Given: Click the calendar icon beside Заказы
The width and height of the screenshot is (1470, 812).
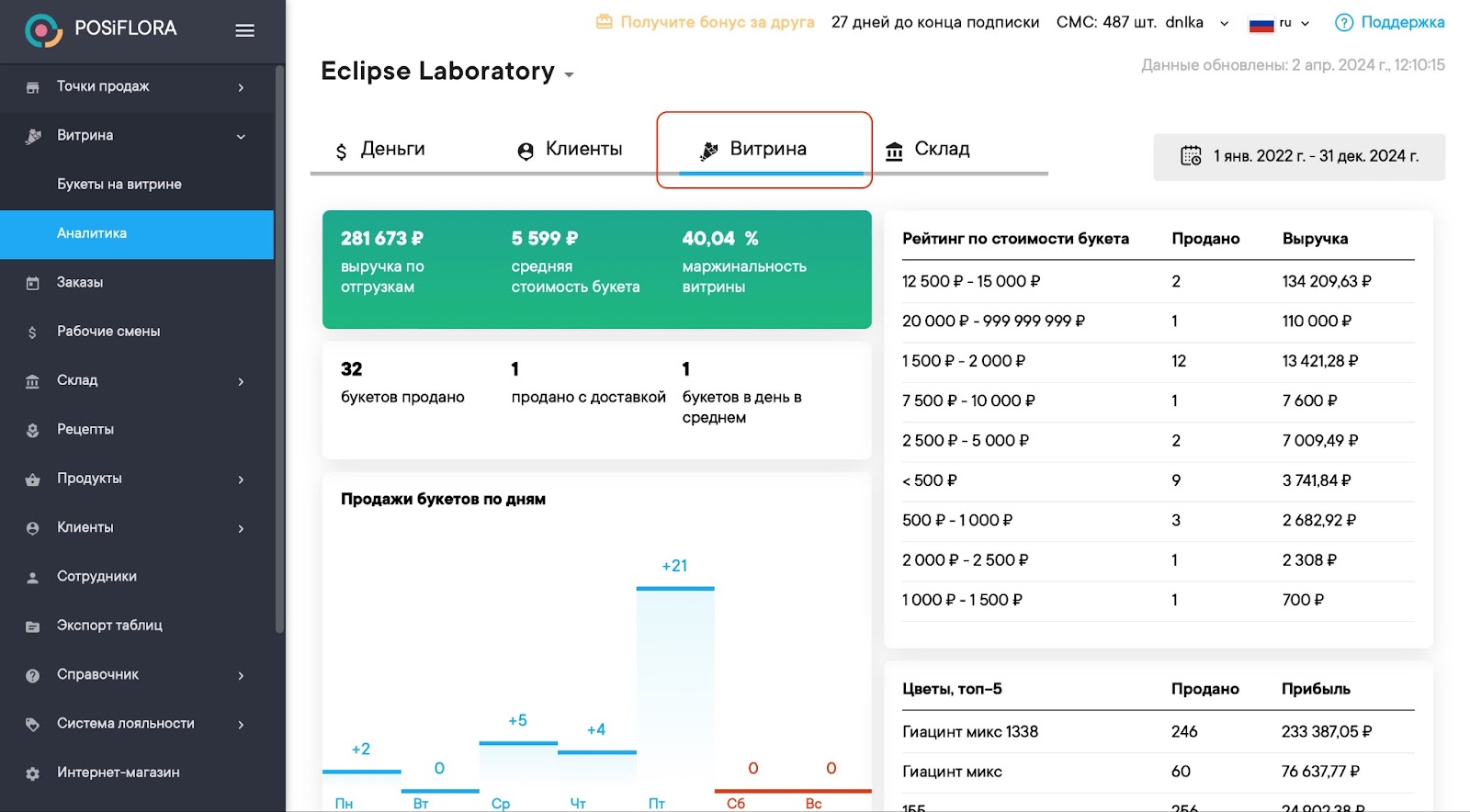Looking at the screenshot, I should pyautogui.click(x=33, y=283).
